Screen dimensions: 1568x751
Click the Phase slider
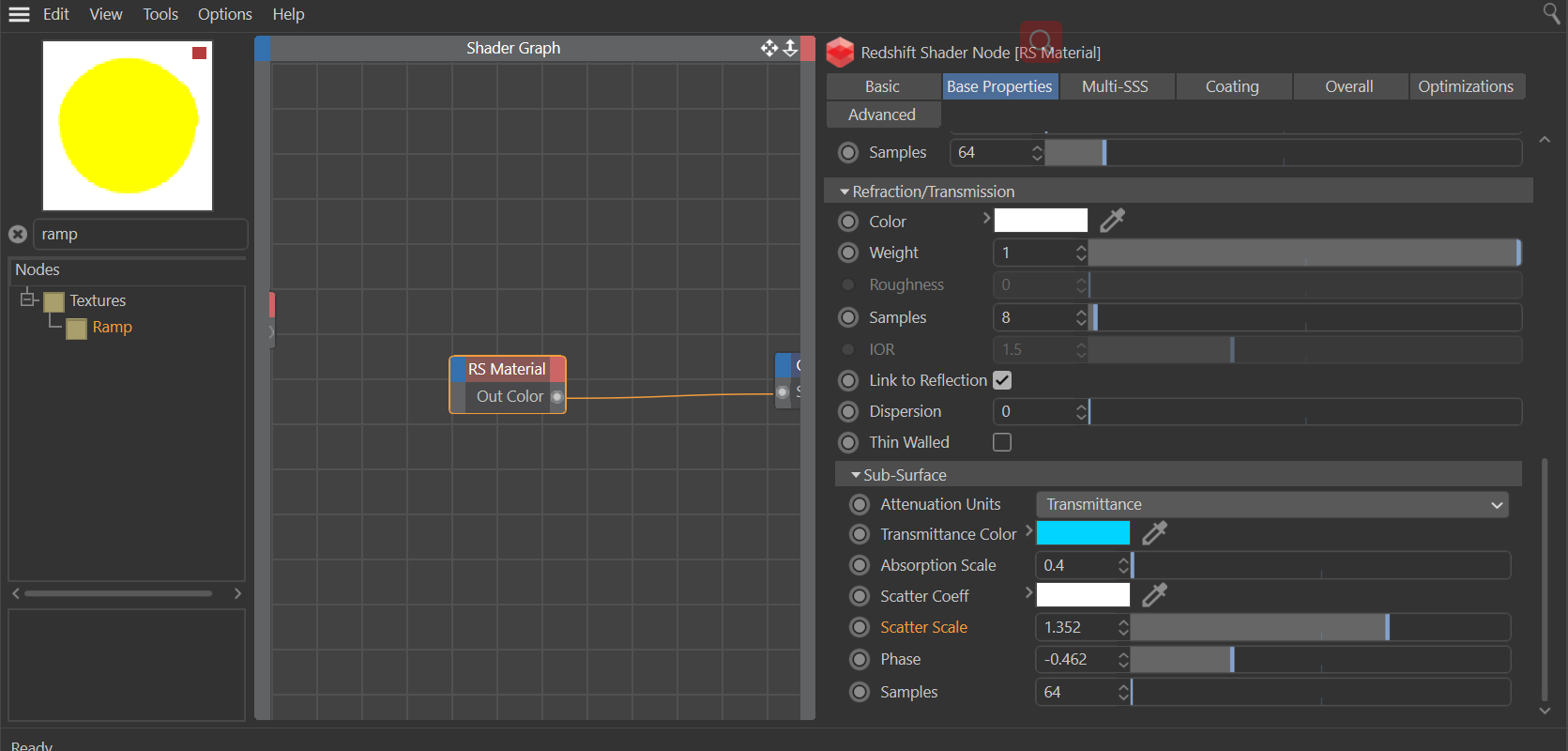[1320, 659]
